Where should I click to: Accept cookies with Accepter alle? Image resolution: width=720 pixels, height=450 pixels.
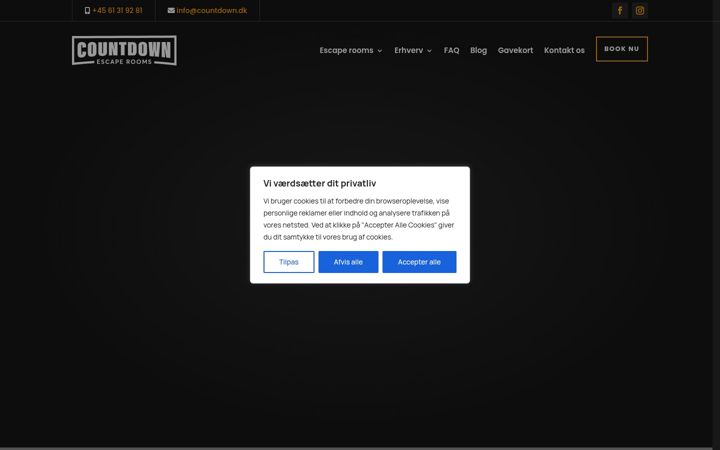point(419,262)
